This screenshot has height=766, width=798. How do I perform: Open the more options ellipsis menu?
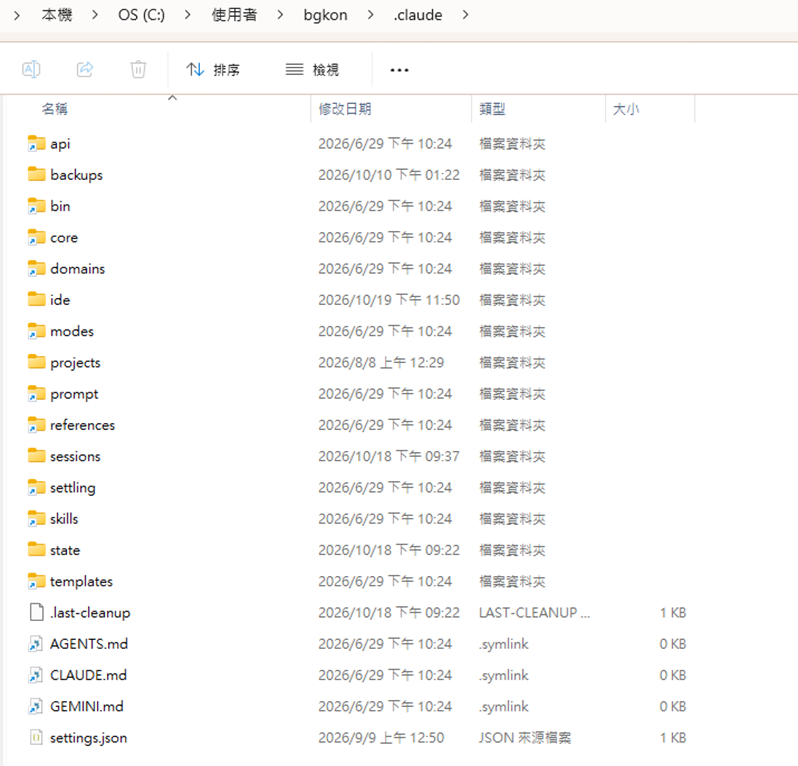400,70
